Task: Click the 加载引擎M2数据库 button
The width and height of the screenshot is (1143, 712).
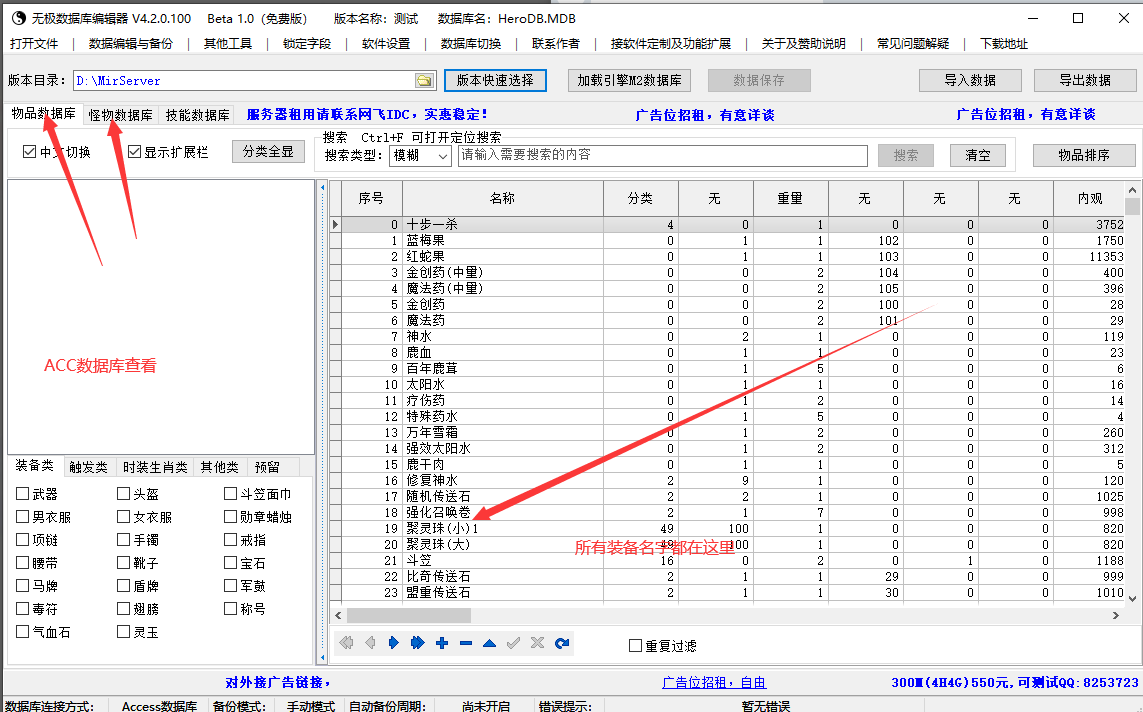Action: [x=629, y=80]
